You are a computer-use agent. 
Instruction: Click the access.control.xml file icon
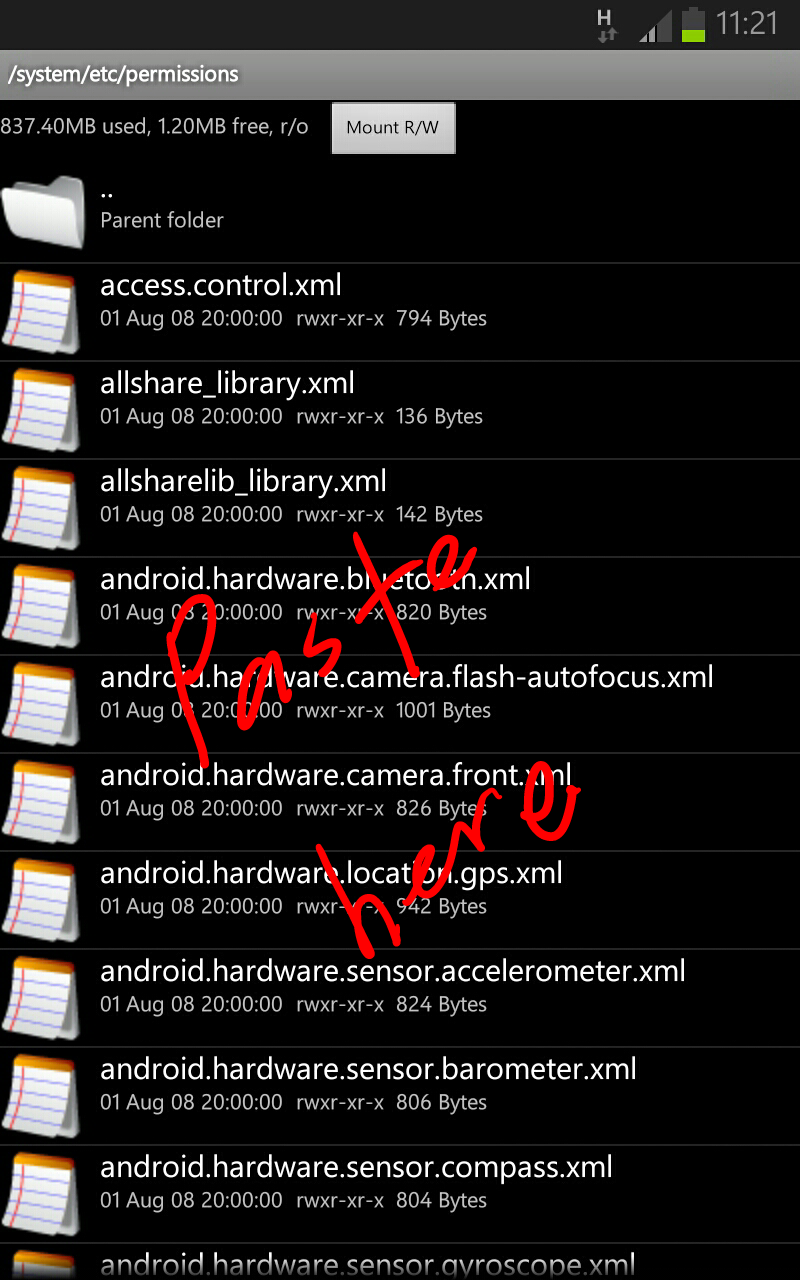click(40, 312)
